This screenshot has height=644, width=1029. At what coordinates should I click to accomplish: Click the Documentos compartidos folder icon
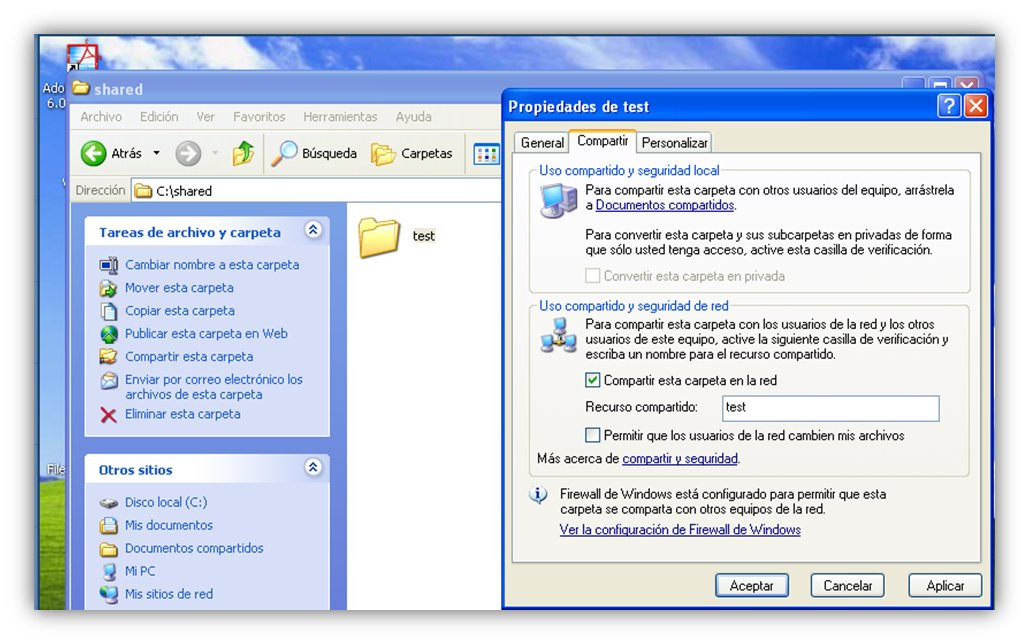(108, 549)
